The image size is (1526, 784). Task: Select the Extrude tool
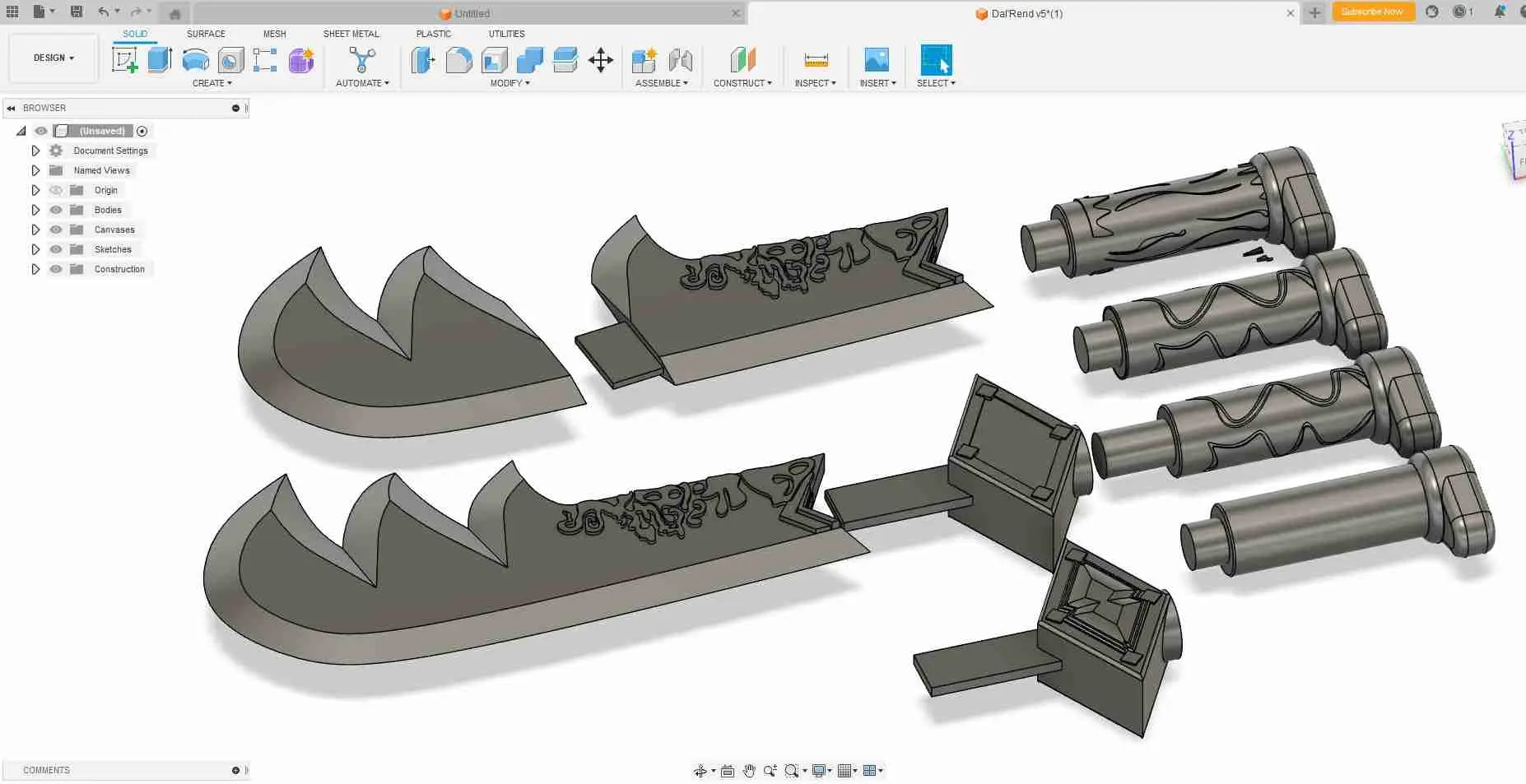160,60
